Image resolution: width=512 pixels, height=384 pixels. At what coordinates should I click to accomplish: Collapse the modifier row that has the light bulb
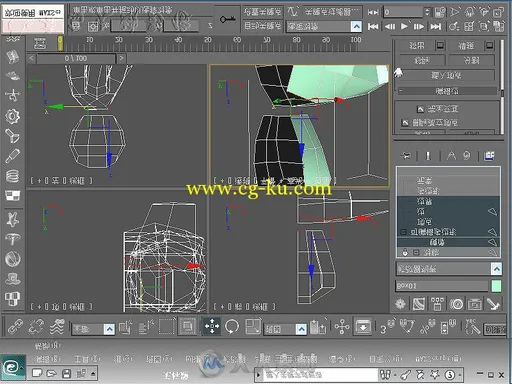[416, 252]
